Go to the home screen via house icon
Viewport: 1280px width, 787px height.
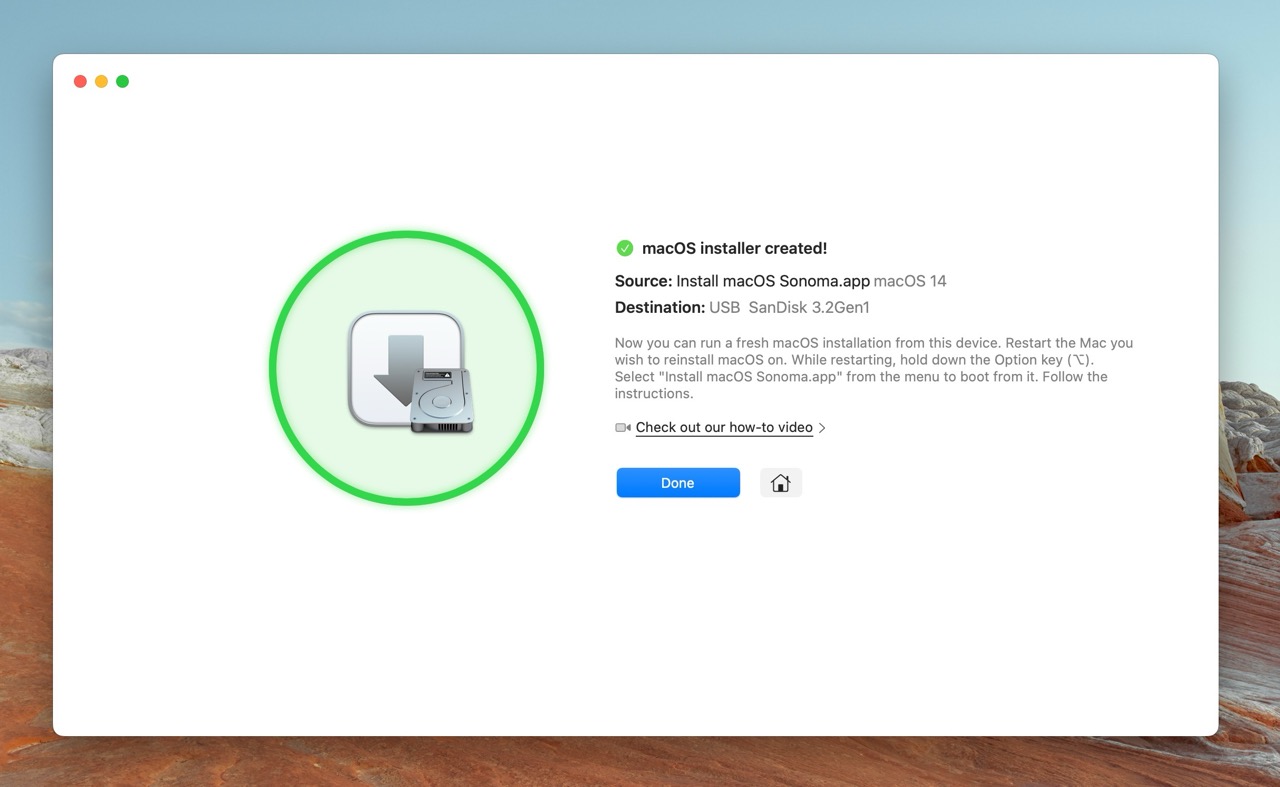(x=781, y=483)
